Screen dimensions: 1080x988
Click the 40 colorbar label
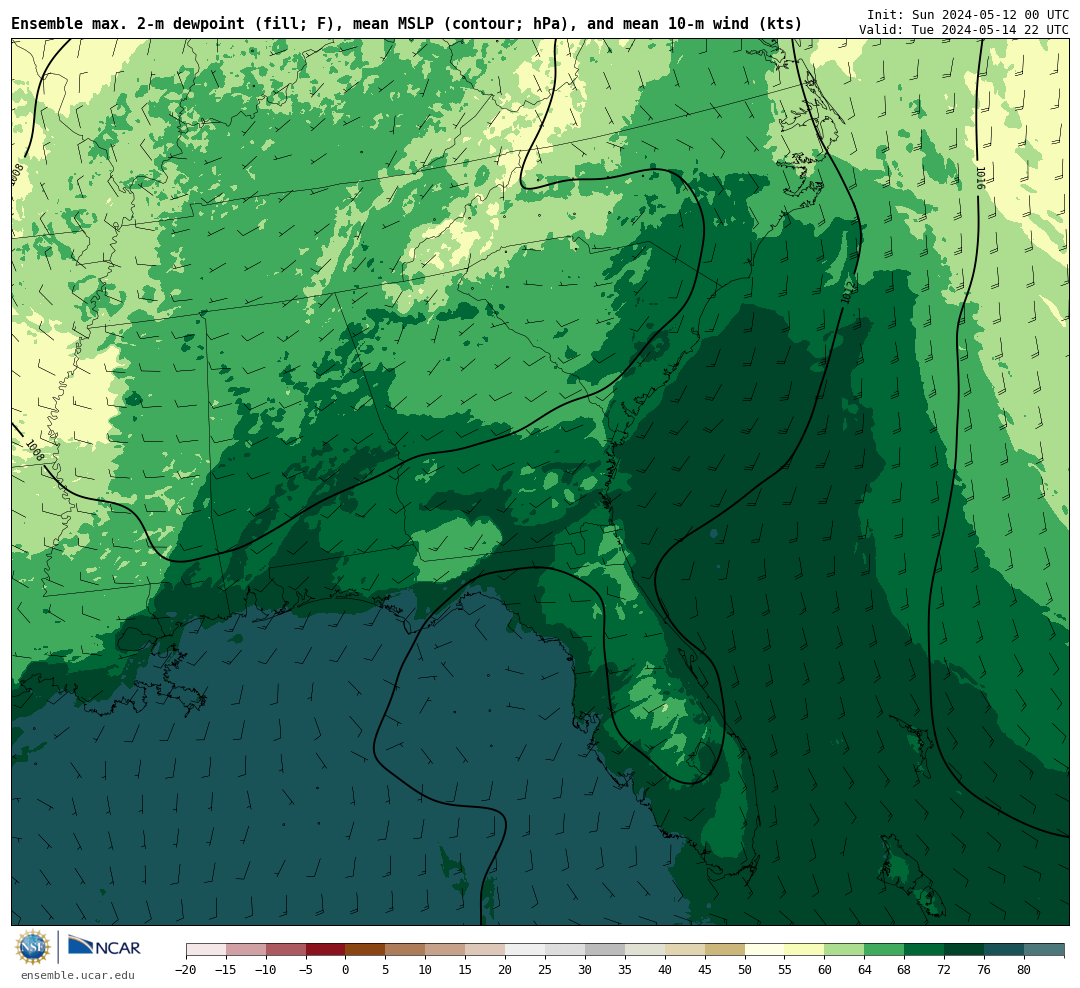(665, 969)
